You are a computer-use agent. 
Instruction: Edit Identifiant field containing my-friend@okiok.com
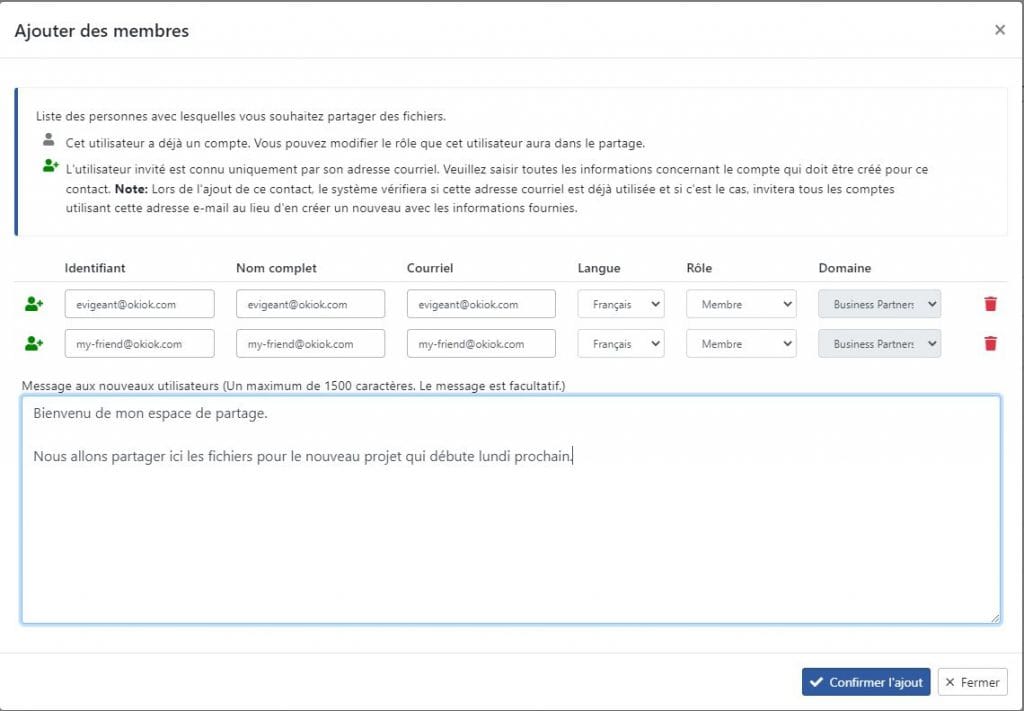click(x=140, y=344)
